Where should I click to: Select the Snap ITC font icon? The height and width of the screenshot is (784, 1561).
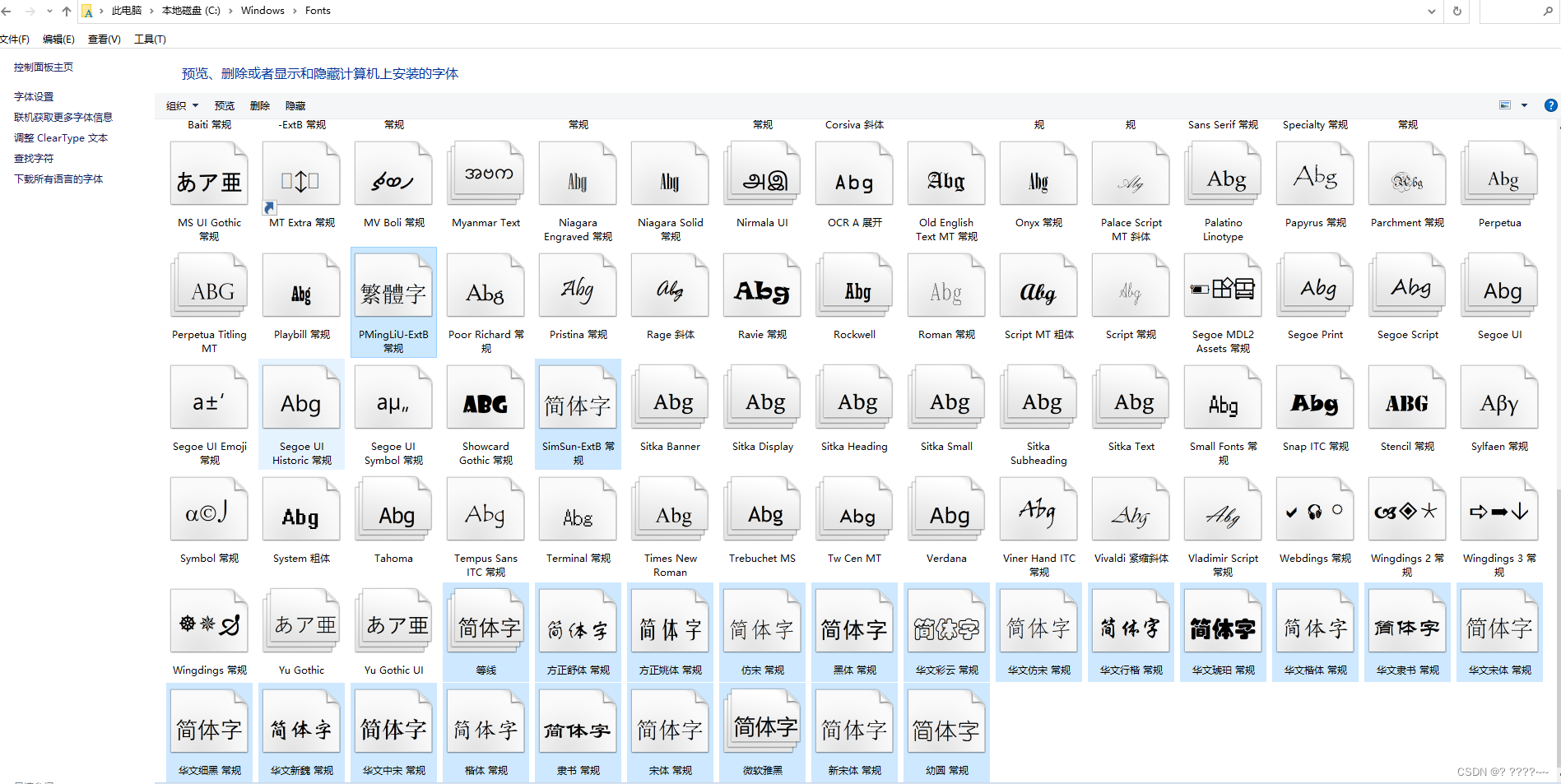click(x=1315, y=398)
